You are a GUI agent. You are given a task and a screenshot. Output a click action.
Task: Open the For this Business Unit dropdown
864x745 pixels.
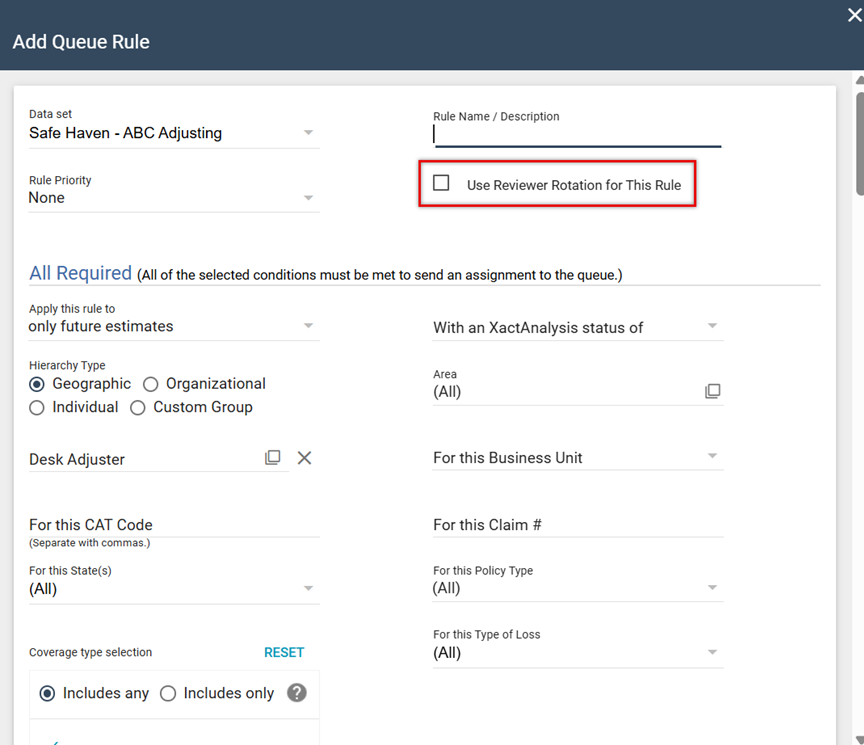coord(712,457)
